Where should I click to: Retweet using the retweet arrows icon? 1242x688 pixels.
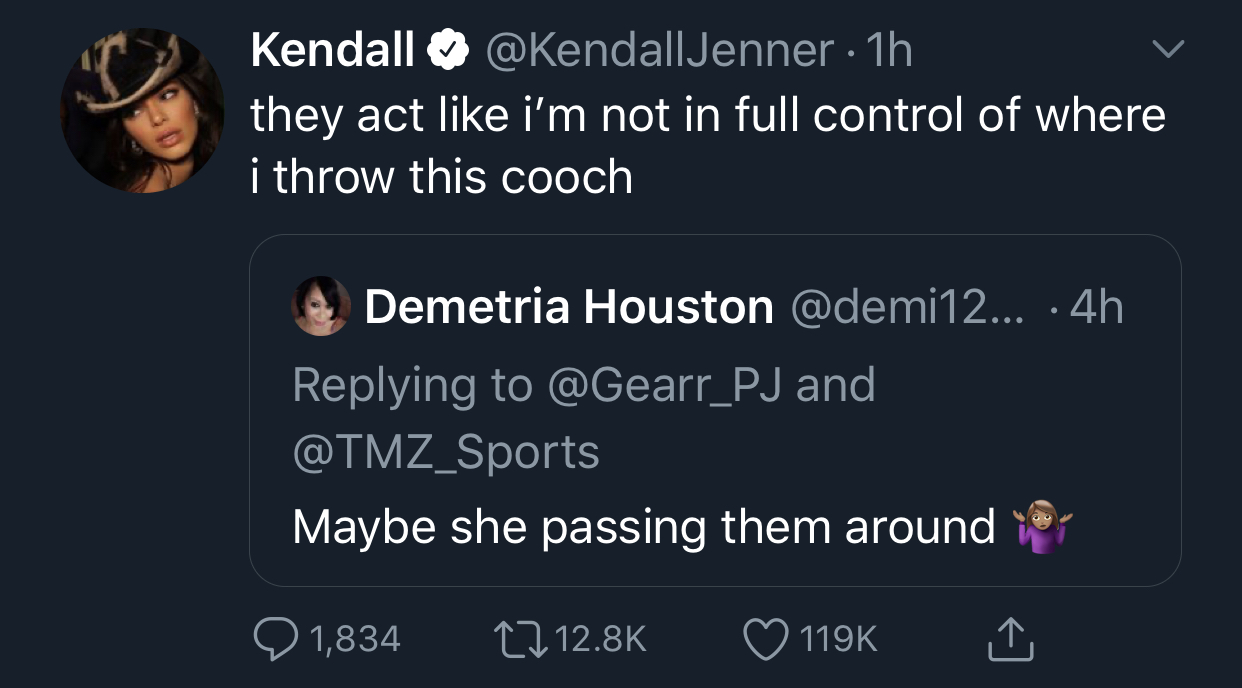tap(522, 638)
